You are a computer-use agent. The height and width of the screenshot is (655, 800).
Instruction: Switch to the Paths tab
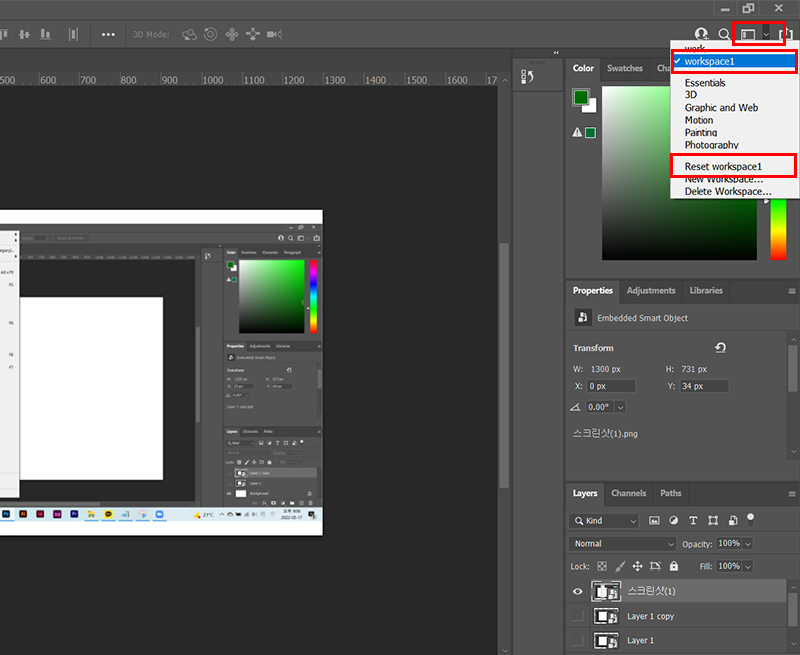pos(670,493)
